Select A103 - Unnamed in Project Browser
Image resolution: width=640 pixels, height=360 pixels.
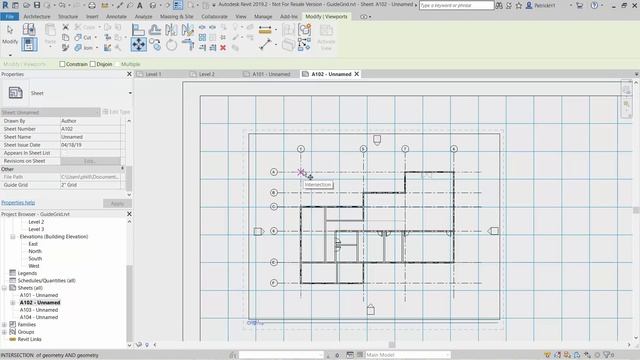[x=39, y=310]
